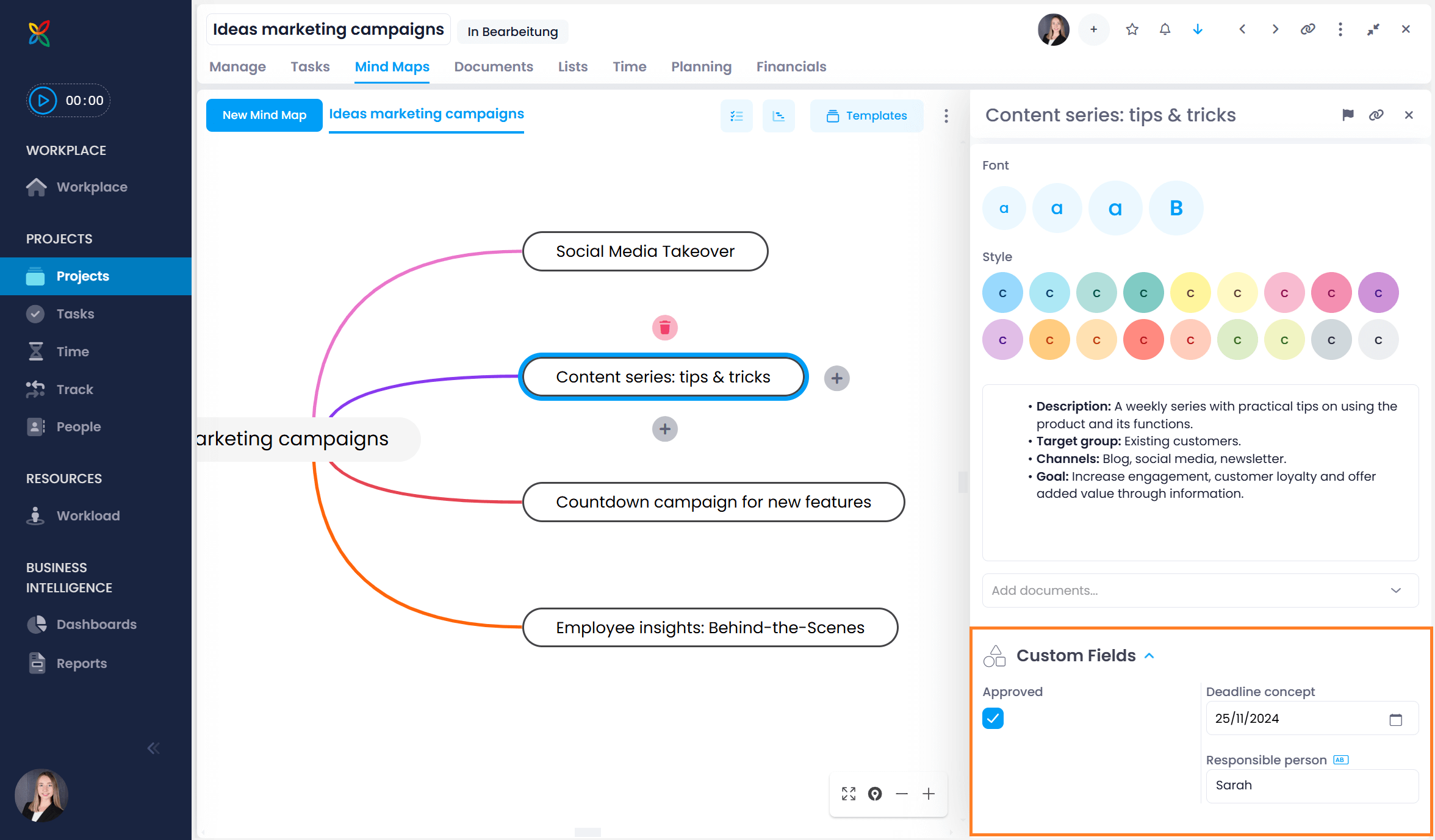Create a New Mind Map
This screenshot has width=1435, height=840.
pyautogui.click(x=264, y=115)
